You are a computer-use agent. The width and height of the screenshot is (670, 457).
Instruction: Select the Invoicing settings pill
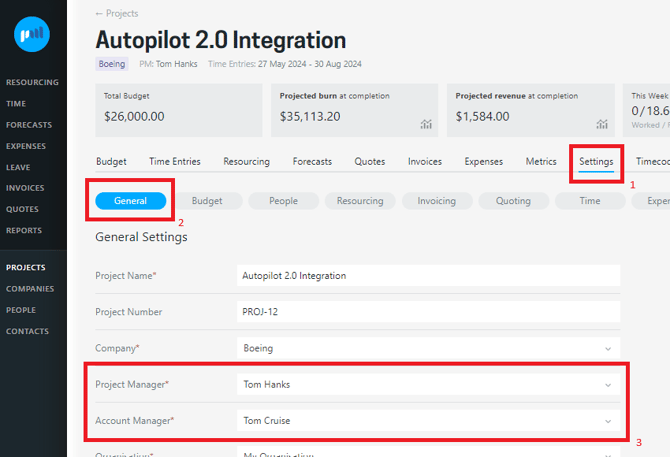point(437,201)
